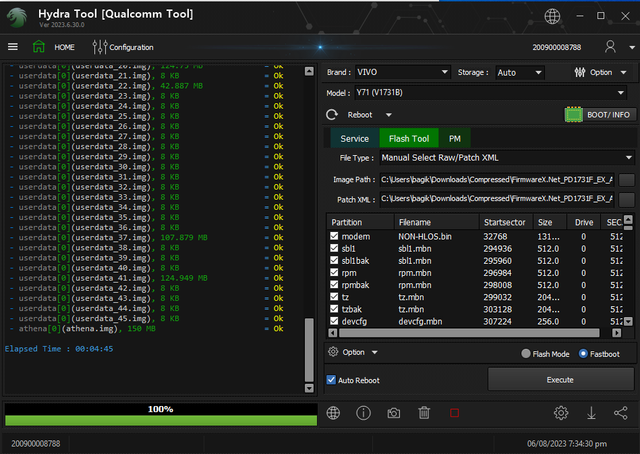Click the Reboot button label

coord(360,115)
